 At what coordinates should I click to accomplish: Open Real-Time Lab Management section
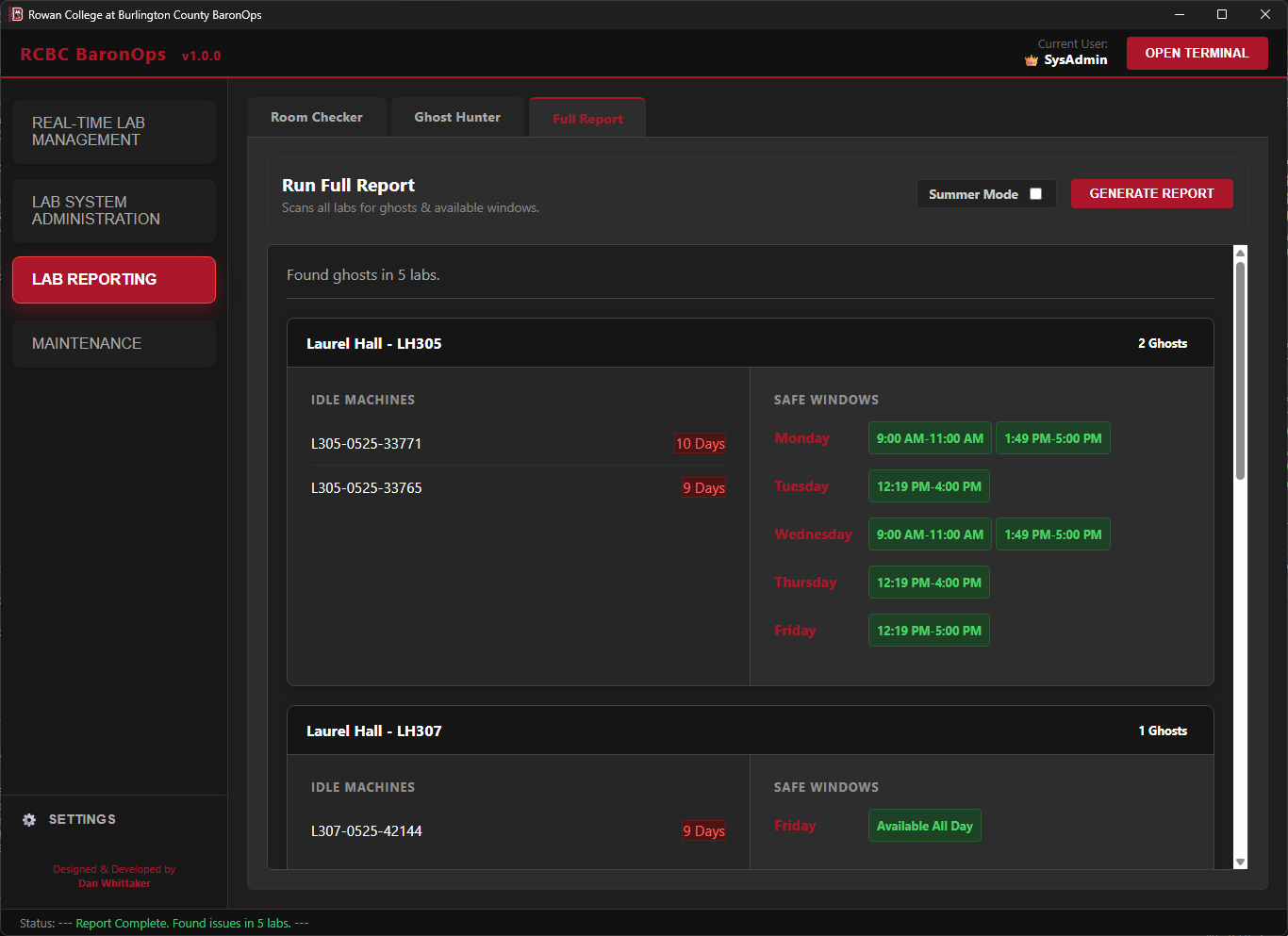(x=113, y=131)
